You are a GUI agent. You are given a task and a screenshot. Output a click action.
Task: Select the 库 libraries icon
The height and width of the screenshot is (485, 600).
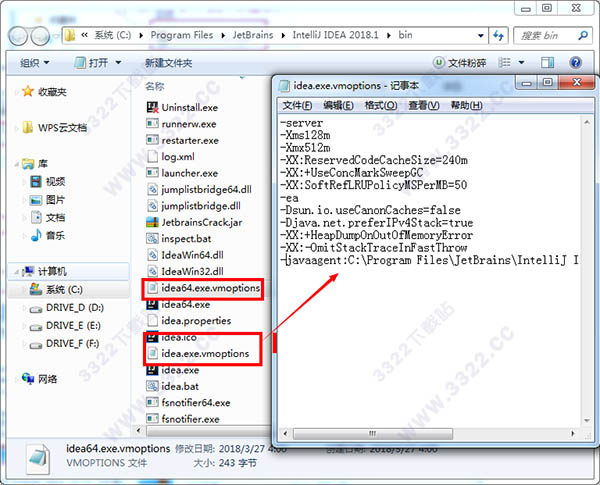click(28, 164)
